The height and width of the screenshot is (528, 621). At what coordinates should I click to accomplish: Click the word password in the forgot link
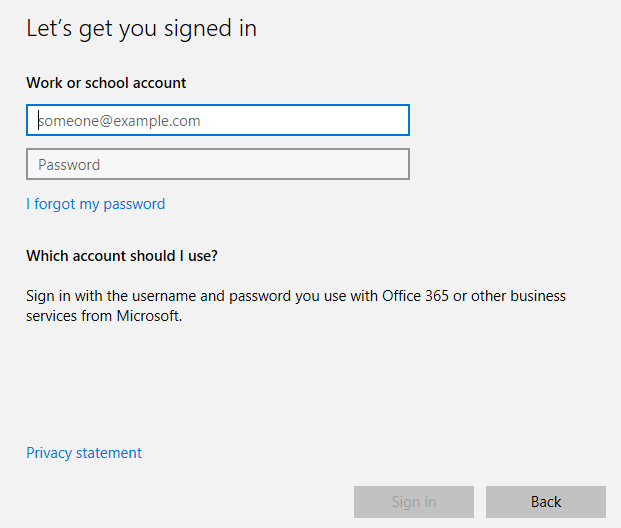134,204
